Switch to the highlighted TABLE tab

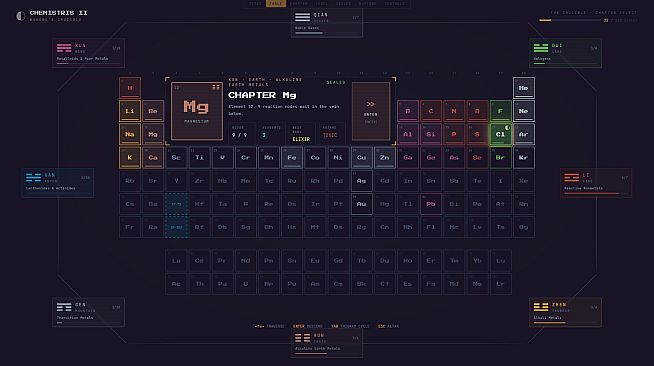click(x=276, y=3)
